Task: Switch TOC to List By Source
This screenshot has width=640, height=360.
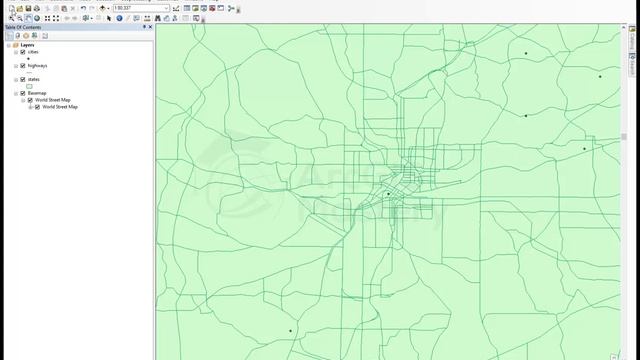Action: point(18,36)
